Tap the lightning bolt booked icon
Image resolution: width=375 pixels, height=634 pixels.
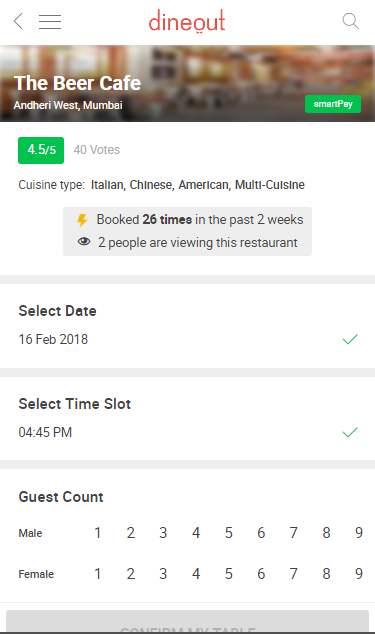(82, 220)
